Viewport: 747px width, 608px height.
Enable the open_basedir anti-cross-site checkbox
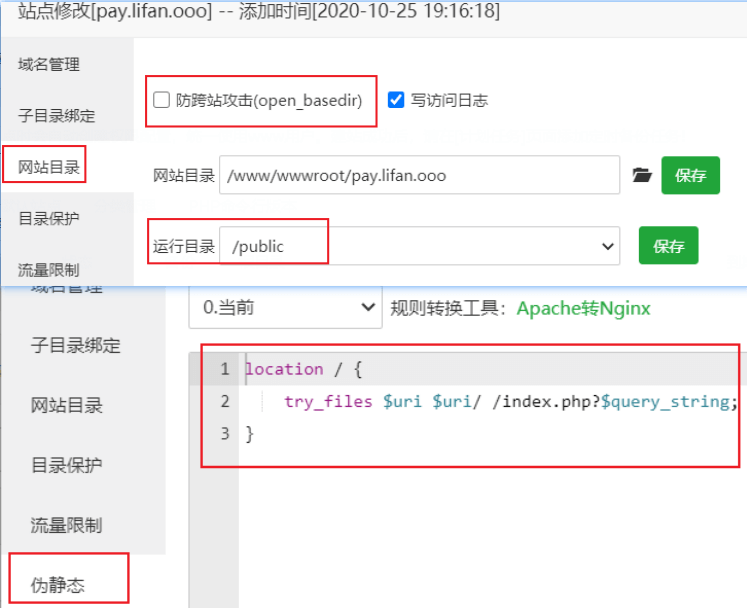(161, 100)
